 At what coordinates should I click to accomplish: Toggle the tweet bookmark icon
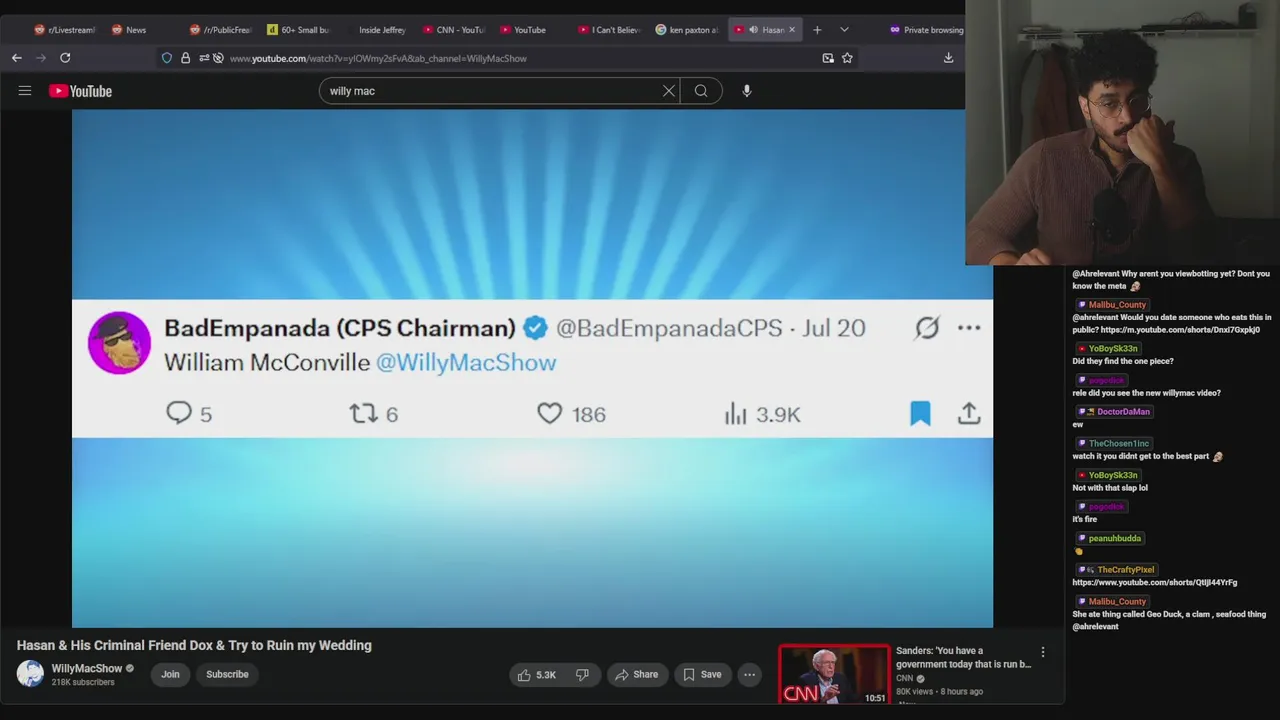pos(920,413)
